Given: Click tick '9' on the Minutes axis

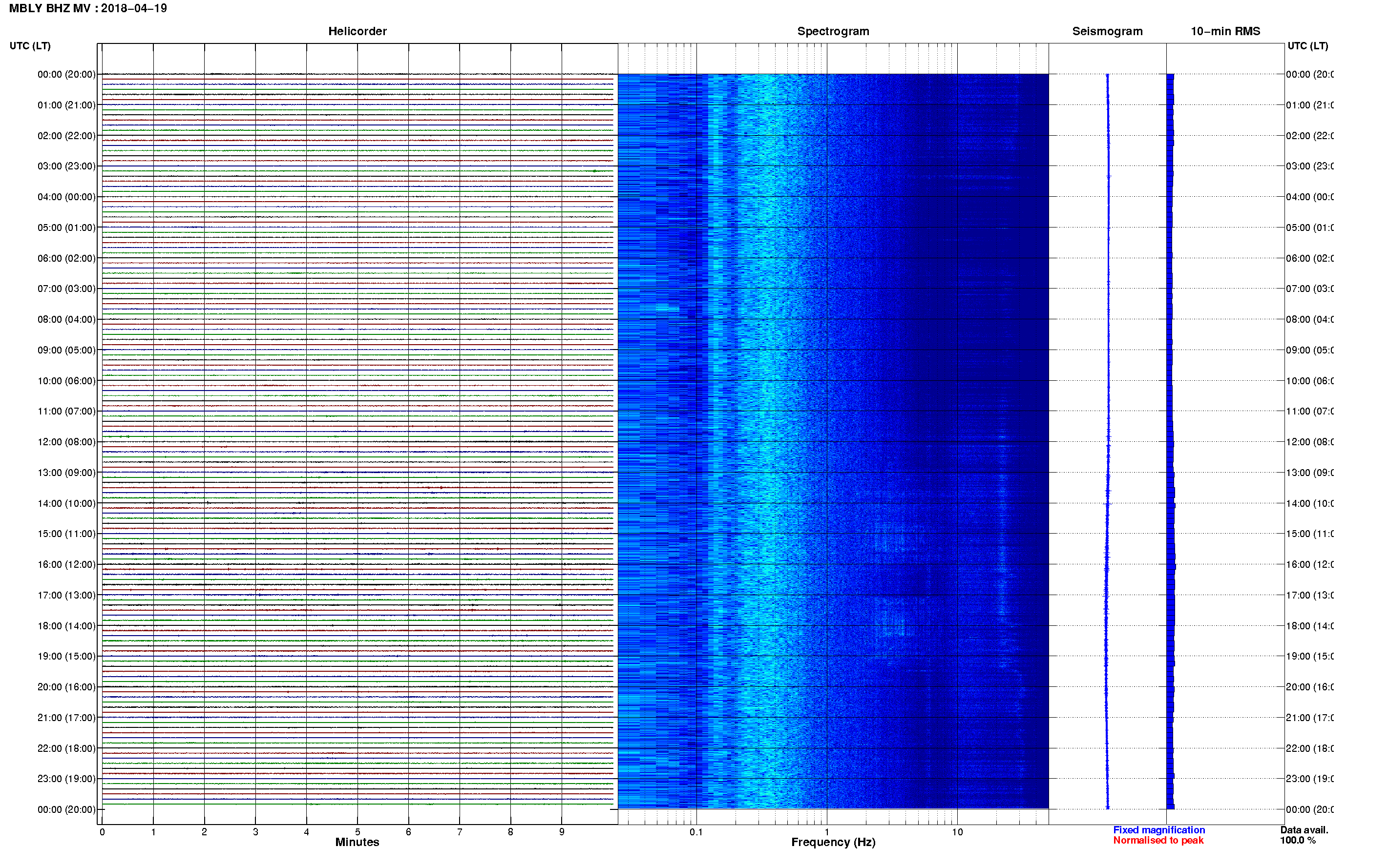Looking at the screenshot, I should pyautogui.click(x=562, y=832).
